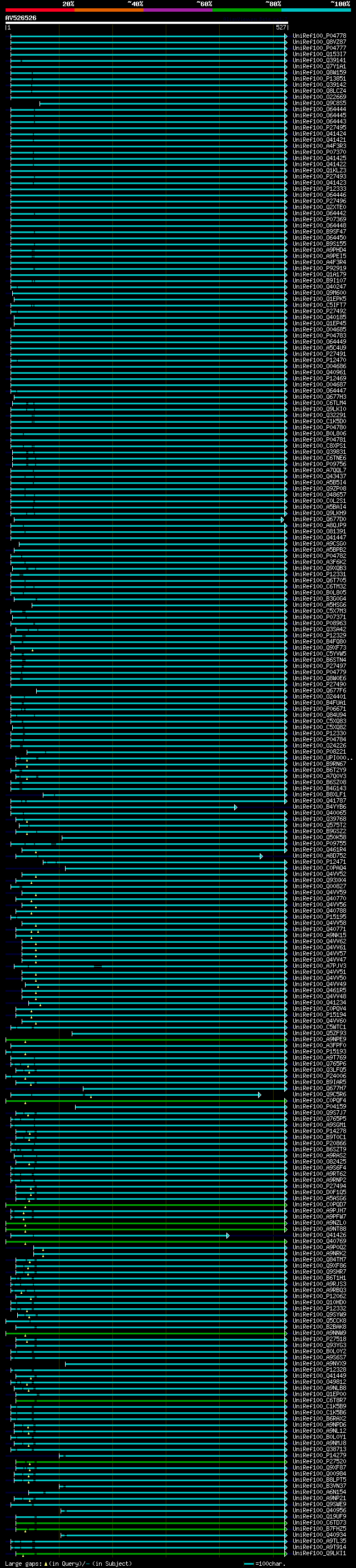Click the alignment bar for UniRef100_Q9C8S5
Screen dimensions: 356x1568
click(x=163, y=103)
